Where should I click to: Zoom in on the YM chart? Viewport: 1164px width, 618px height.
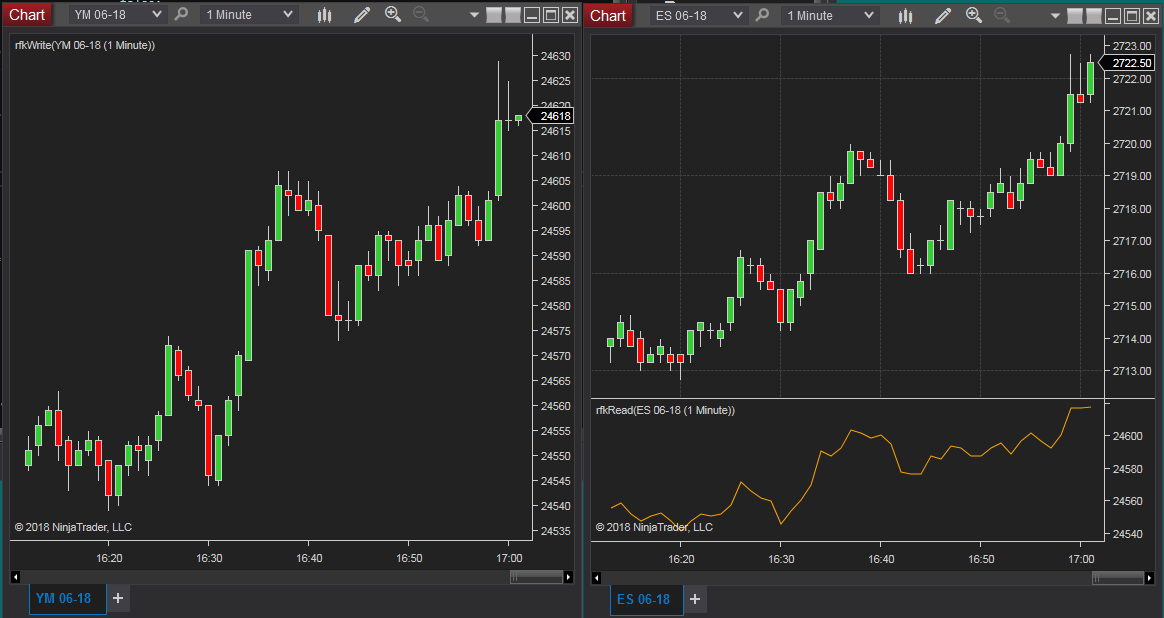tap(393, 14)
